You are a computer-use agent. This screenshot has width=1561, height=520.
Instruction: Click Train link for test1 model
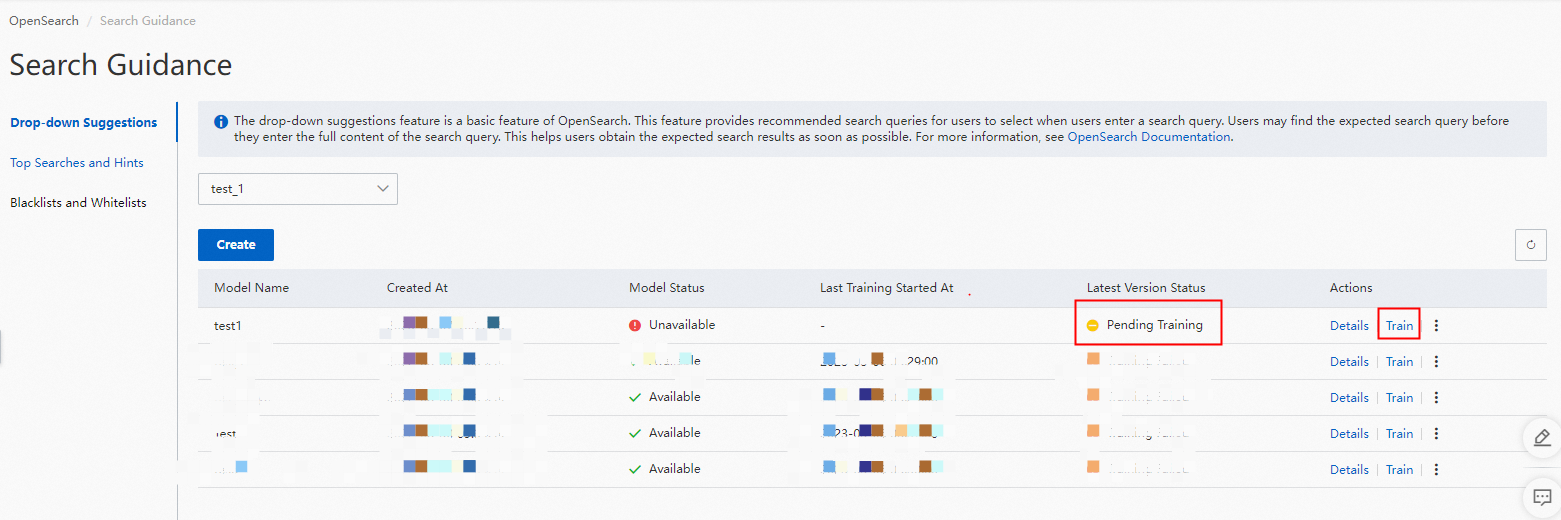tap(1399, 326)
